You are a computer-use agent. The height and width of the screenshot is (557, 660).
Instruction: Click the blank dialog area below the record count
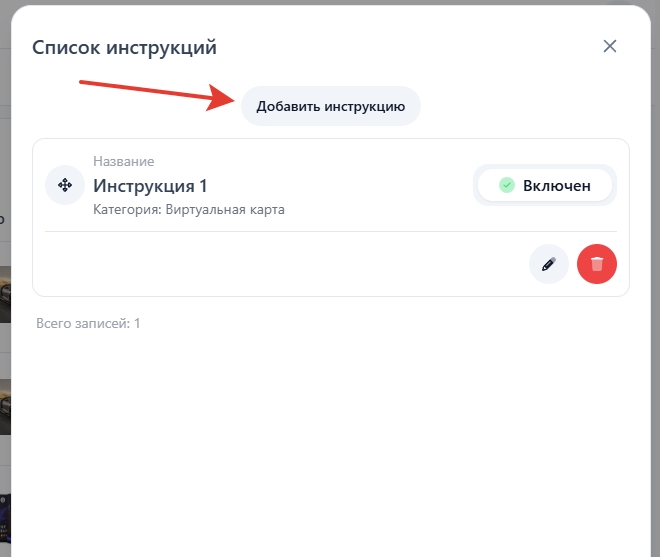click(330, 440)
